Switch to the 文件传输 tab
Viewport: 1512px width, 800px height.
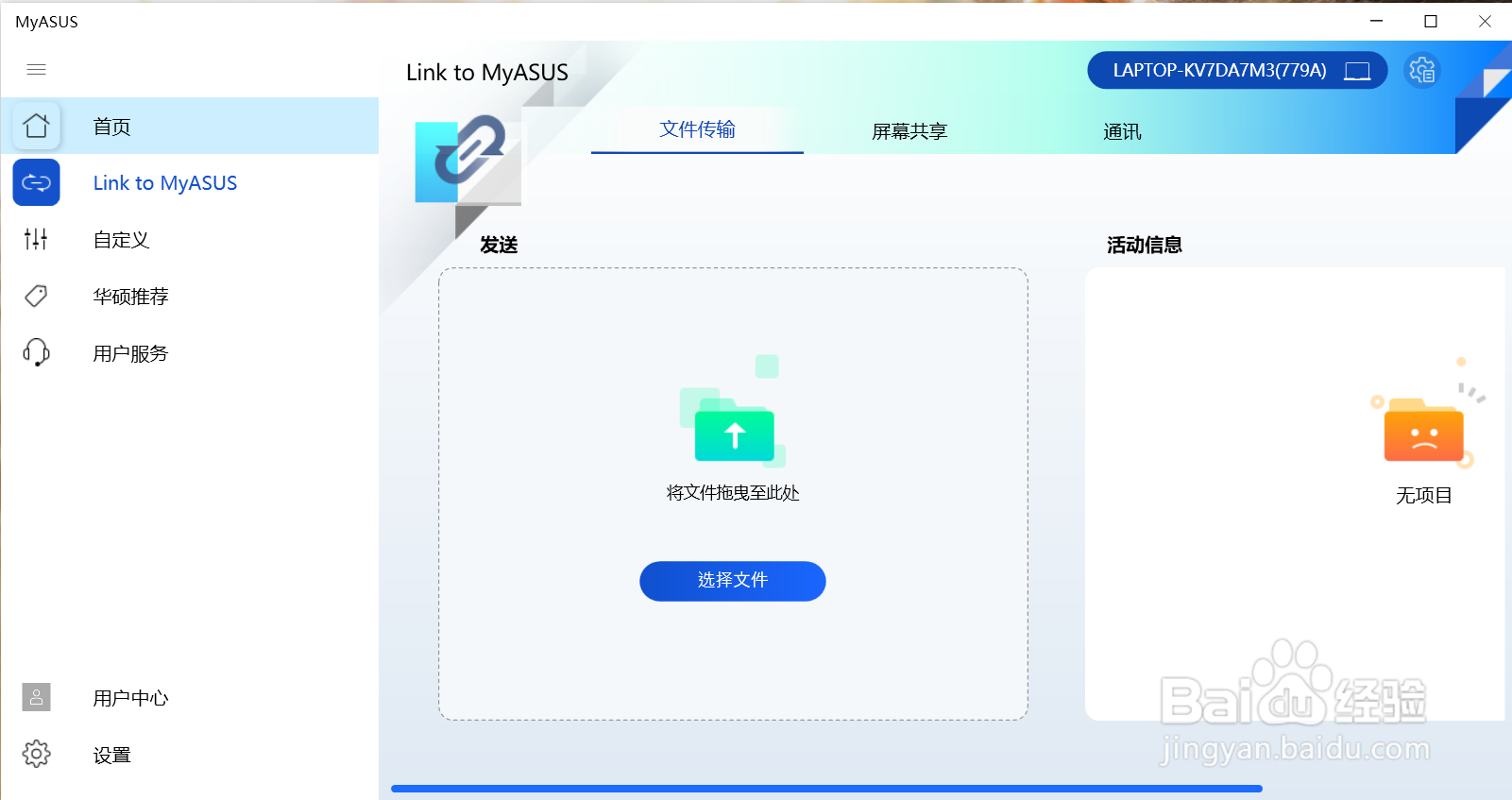[x=697, y=129]
